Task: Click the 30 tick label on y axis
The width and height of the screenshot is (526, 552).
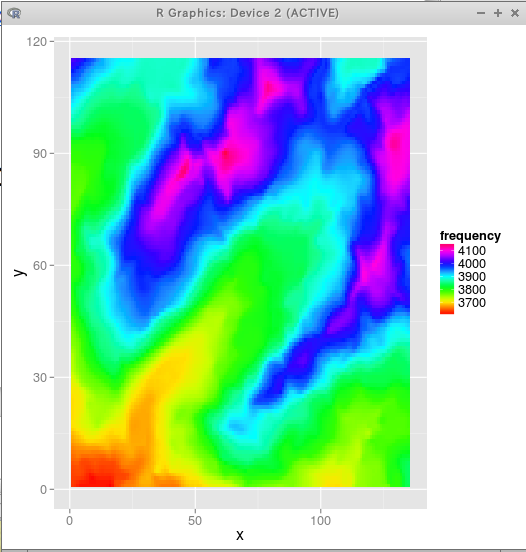Action: click(x=40, y=378)
